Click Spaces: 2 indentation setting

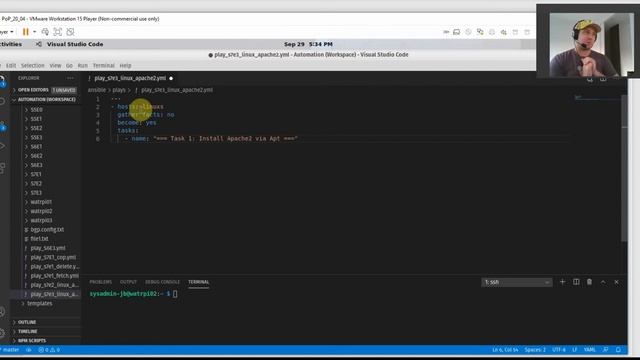pos(535,350)
